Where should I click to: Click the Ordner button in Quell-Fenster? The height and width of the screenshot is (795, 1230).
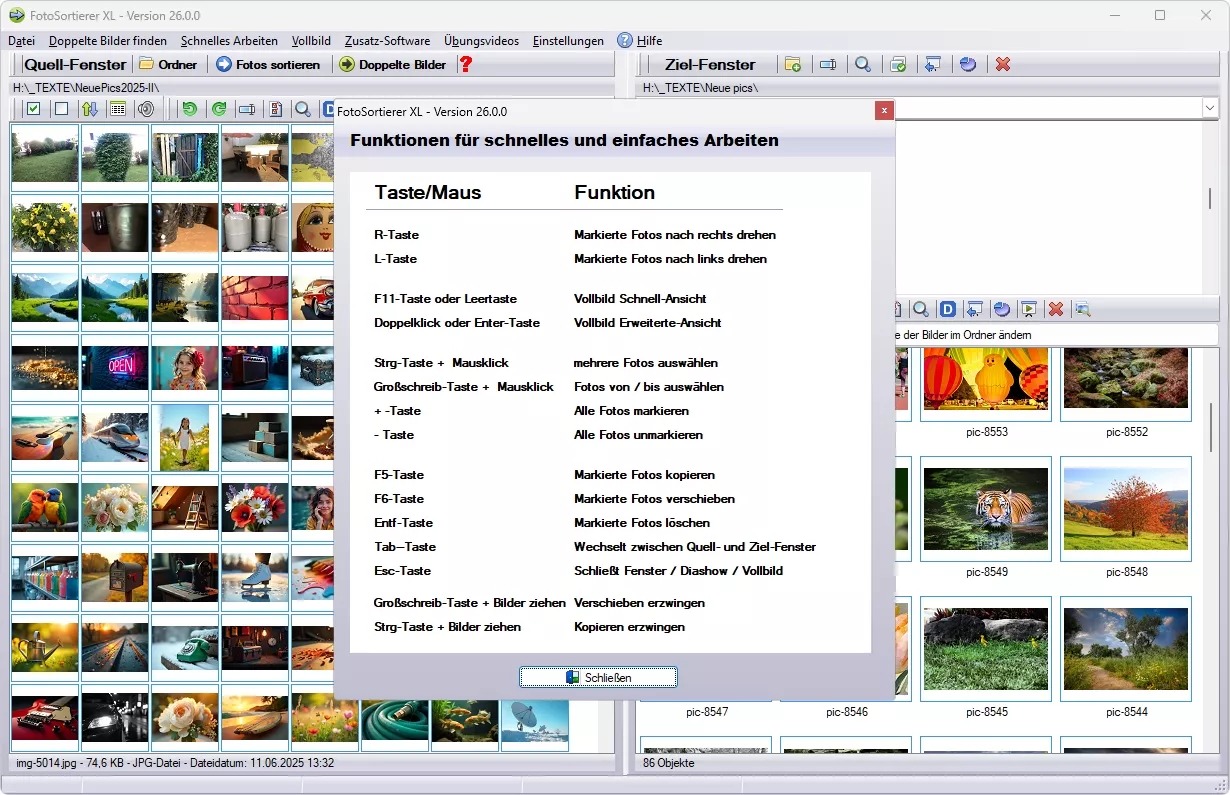(x=169, y=64)
